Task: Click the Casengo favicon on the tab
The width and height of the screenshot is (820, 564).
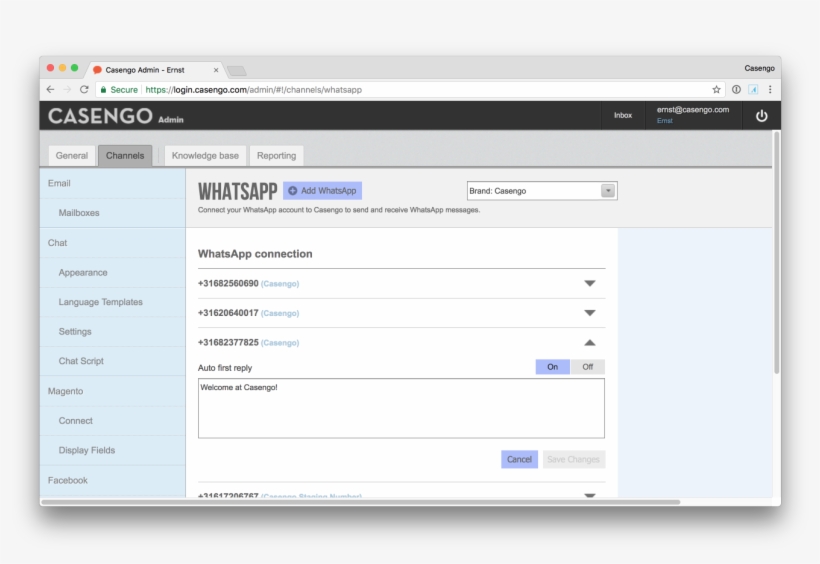Action: [97, 70]
